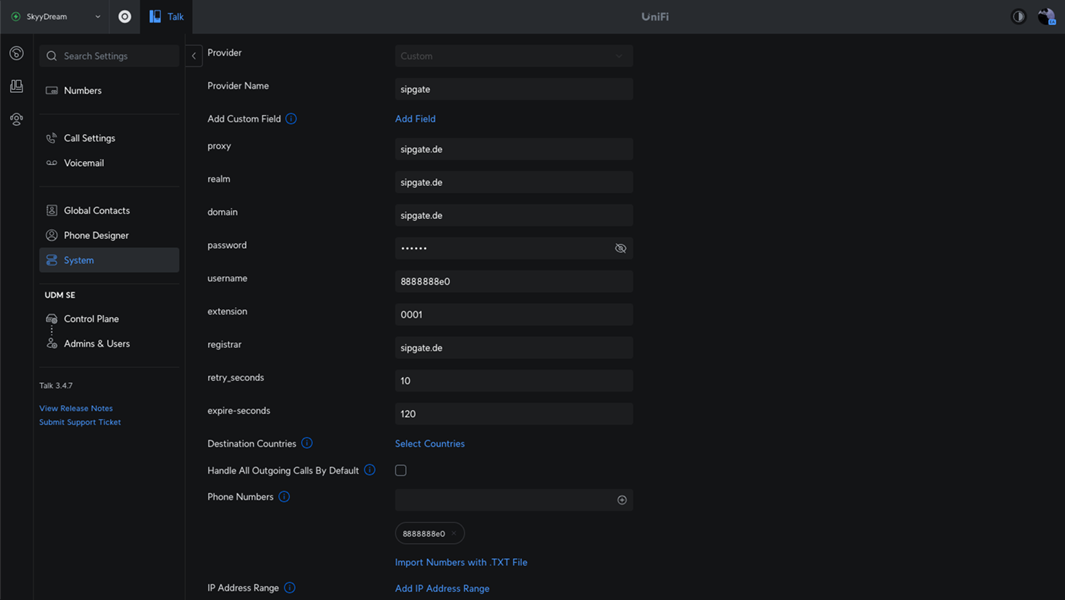Click info icon next to Add Custom Field
The width and height of the screenshot is (1065, 600).
pyautogui.click(x=291, y=119)
